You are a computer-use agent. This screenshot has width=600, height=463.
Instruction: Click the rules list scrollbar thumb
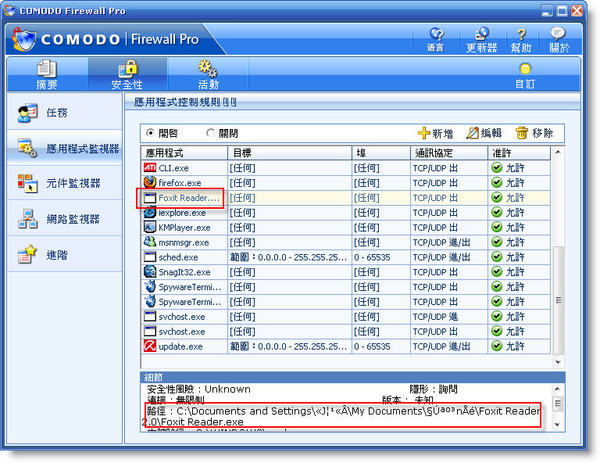click(558, 300)
